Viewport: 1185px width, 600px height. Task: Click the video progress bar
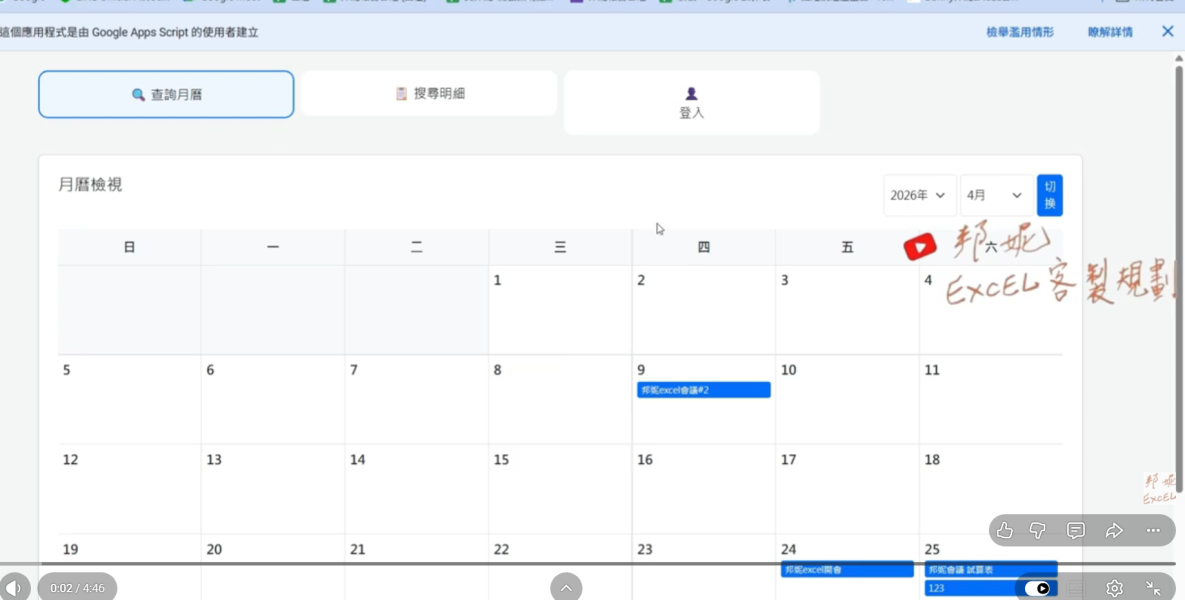588,564
